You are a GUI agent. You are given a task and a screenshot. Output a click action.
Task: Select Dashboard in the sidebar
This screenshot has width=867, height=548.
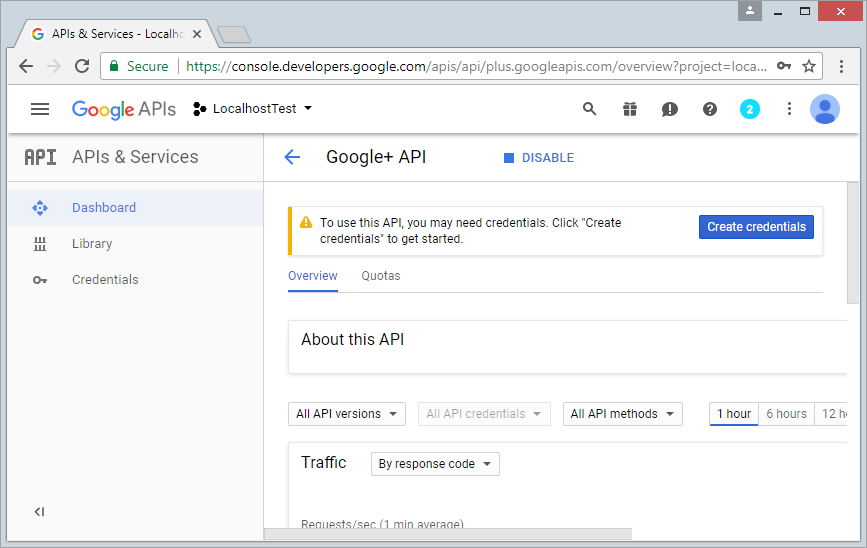pyautogui.click(x=135, y=208)
